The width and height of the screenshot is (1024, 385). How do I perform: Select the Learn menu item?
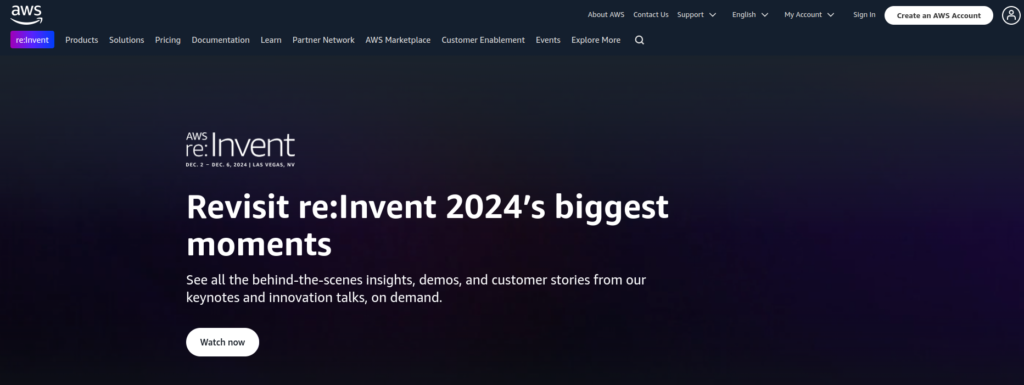(x=271, y=40)
